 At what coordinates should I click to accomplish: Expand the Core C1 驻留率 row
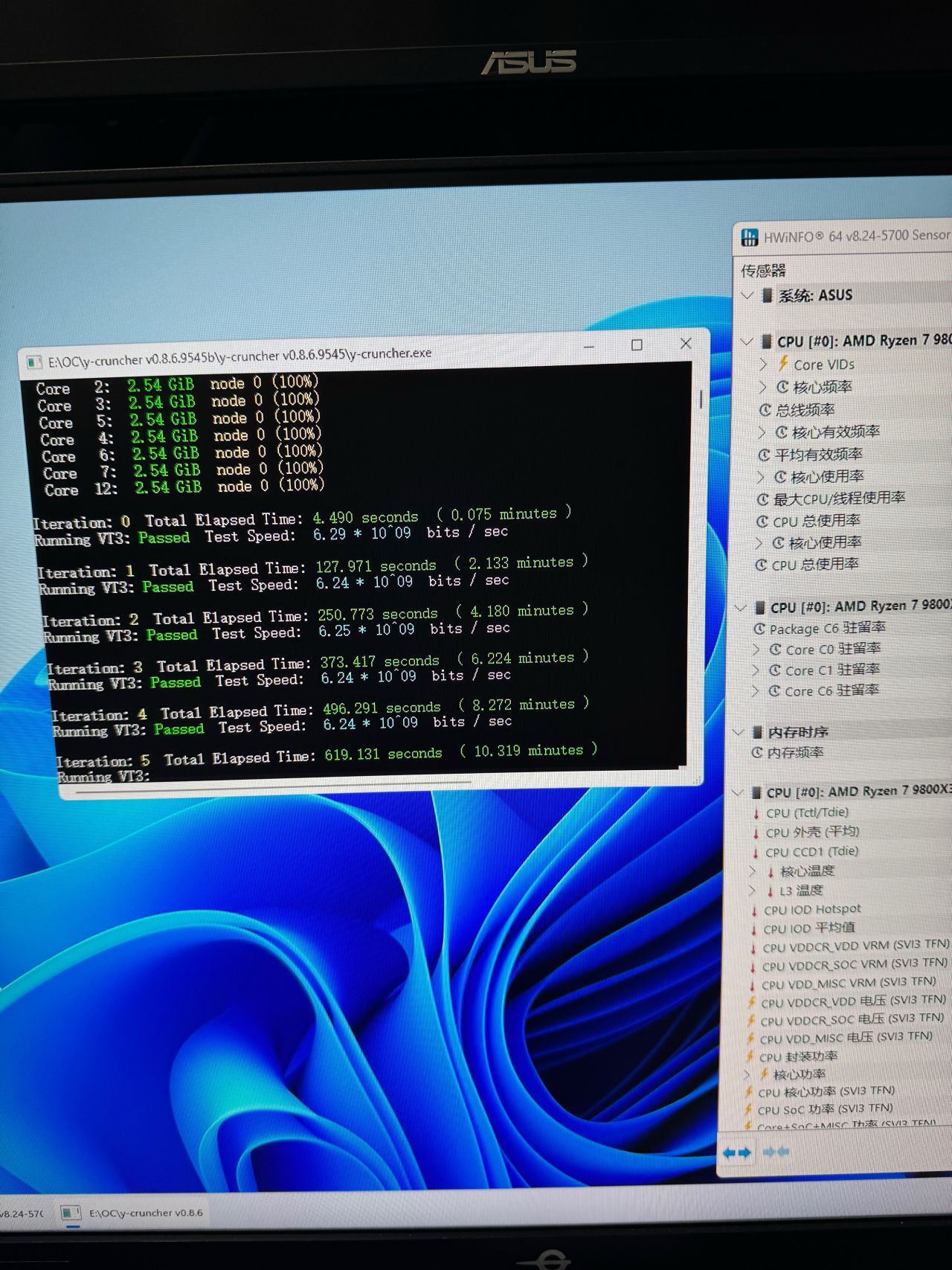coord(756,670)
